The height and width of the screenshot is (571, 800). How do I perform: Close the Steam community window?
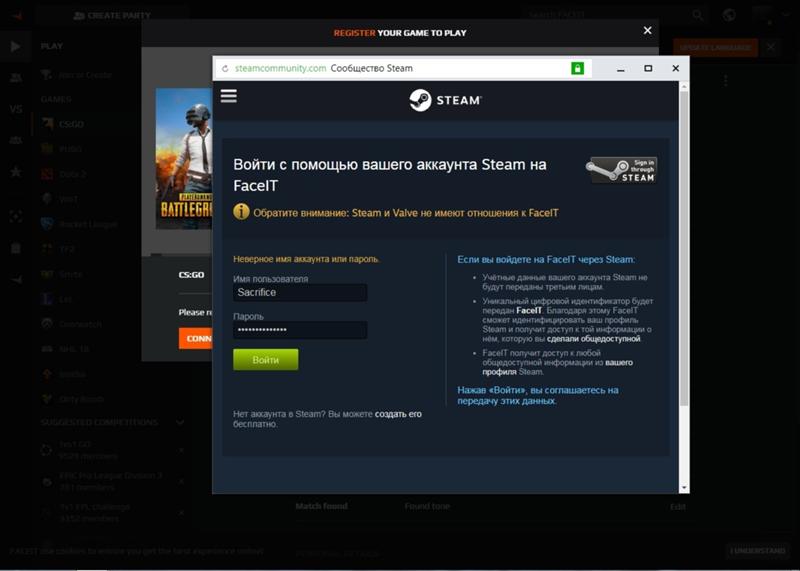click(x=676, y=68)
